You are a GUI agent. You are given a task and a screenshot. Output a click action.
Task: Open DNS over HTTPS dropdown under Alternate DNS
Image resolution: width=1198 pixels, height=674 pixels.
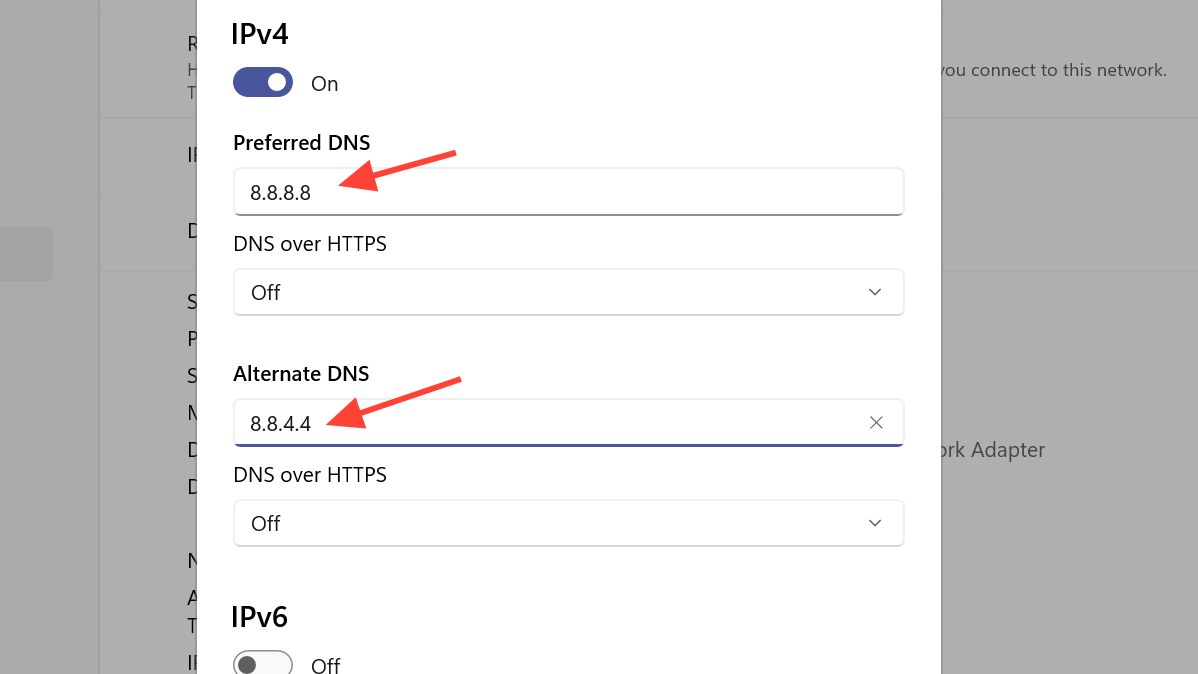point(568,523)
